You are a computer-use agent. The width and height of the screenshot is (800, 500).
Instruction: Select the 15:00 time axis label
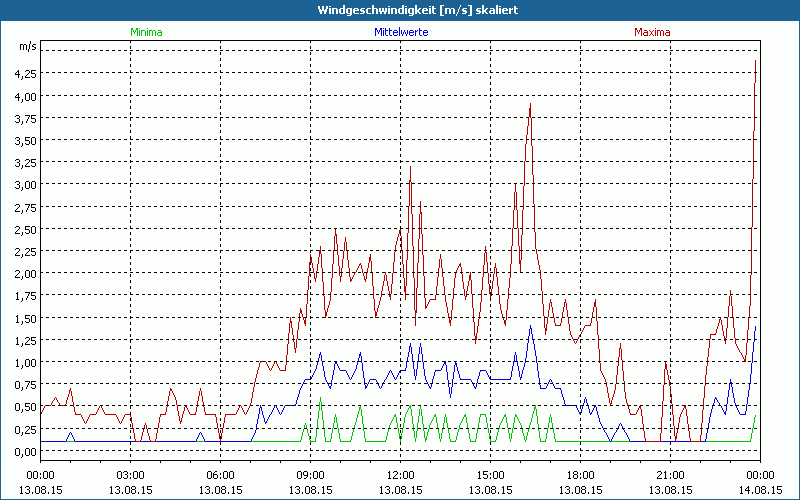click(490, 475)
